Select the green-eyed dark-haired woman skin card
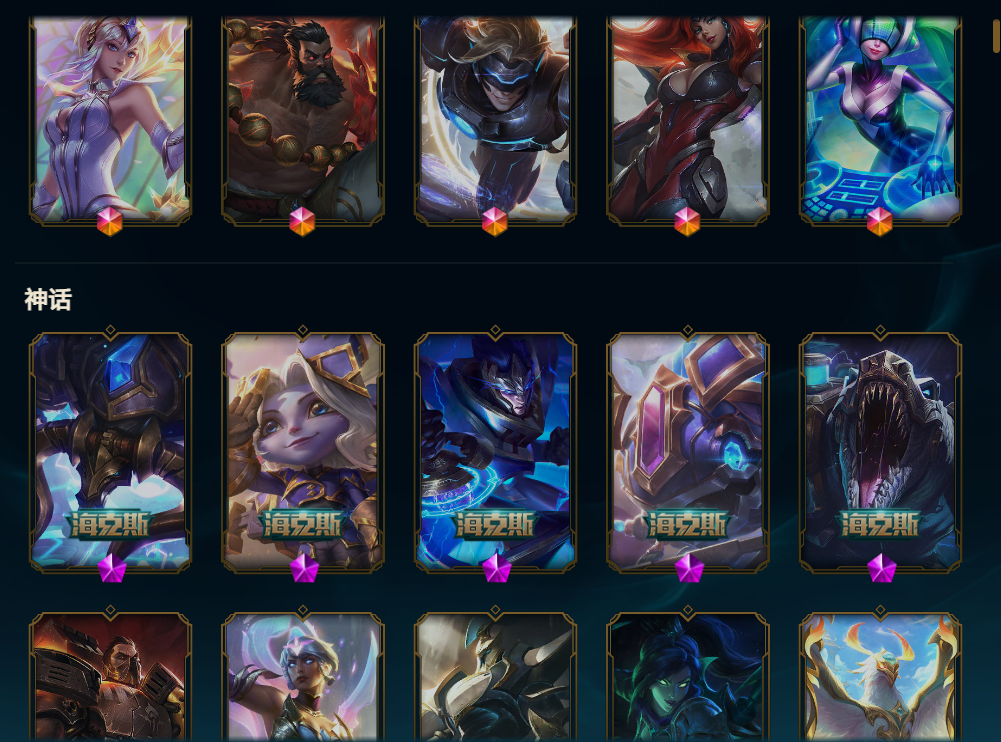The height and width of the screenshot is (742, 1001). [x=688, y=677]
